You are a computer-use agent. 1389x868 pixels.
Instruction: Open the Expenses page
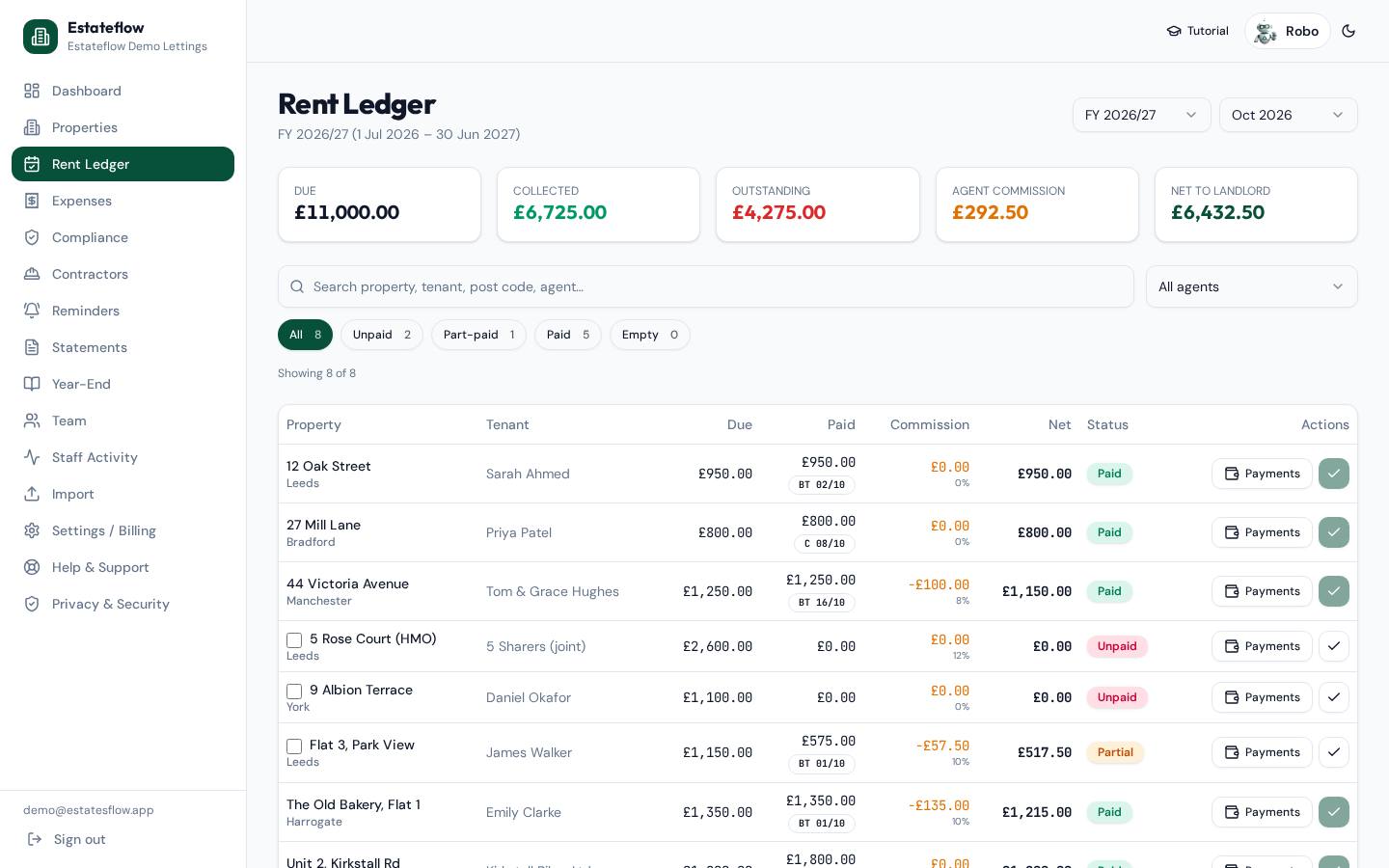pos(123,201)
